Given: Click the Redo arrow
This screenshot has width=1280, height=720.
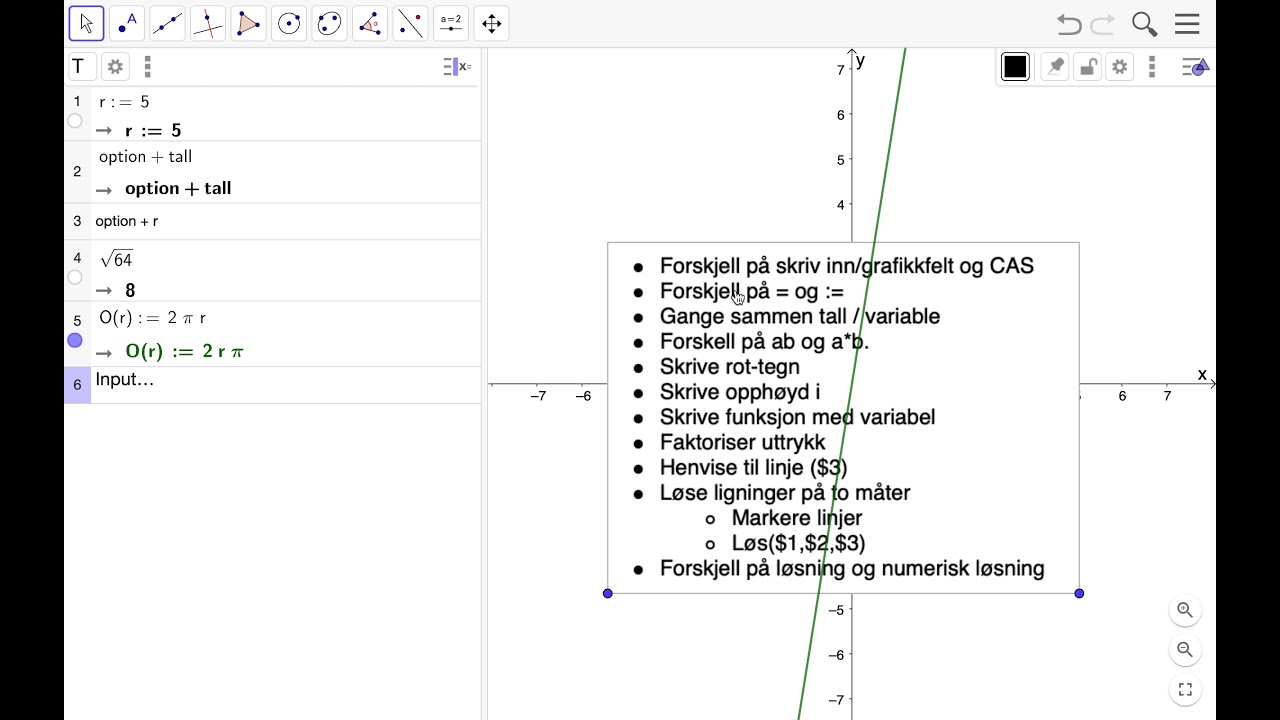Looking at the screenshot, I should pyautogui.click(x=1103, y=24).
